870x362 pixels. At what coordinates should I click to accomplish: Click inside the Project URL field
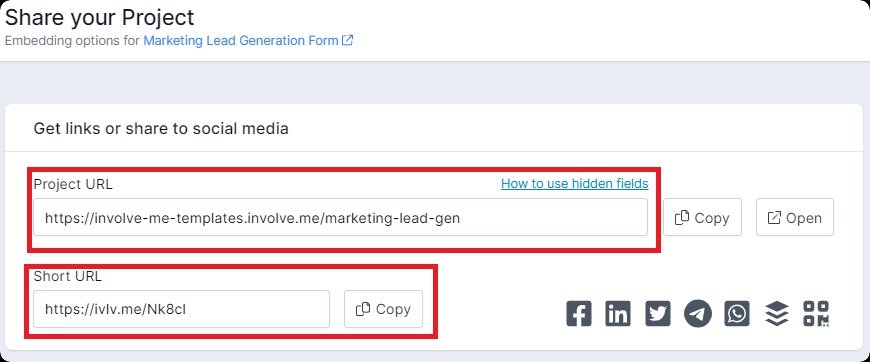340,217
